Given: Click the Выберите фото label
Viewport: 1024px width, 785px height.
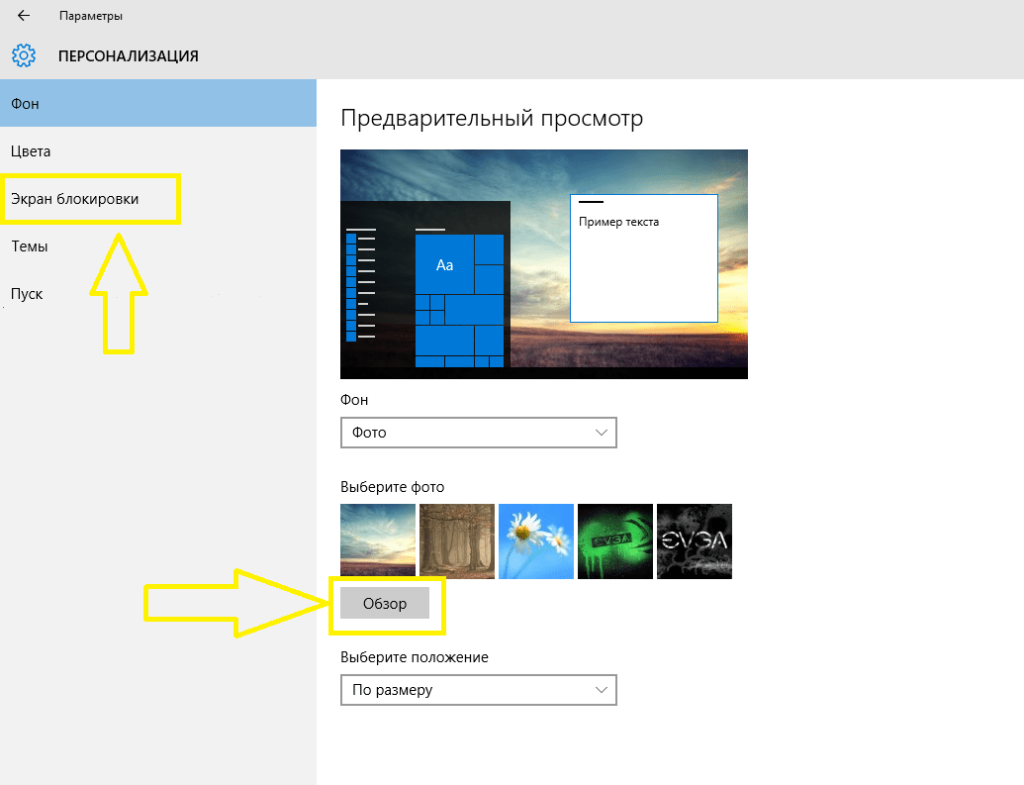Looking at the screenshot, I should 392,487.
